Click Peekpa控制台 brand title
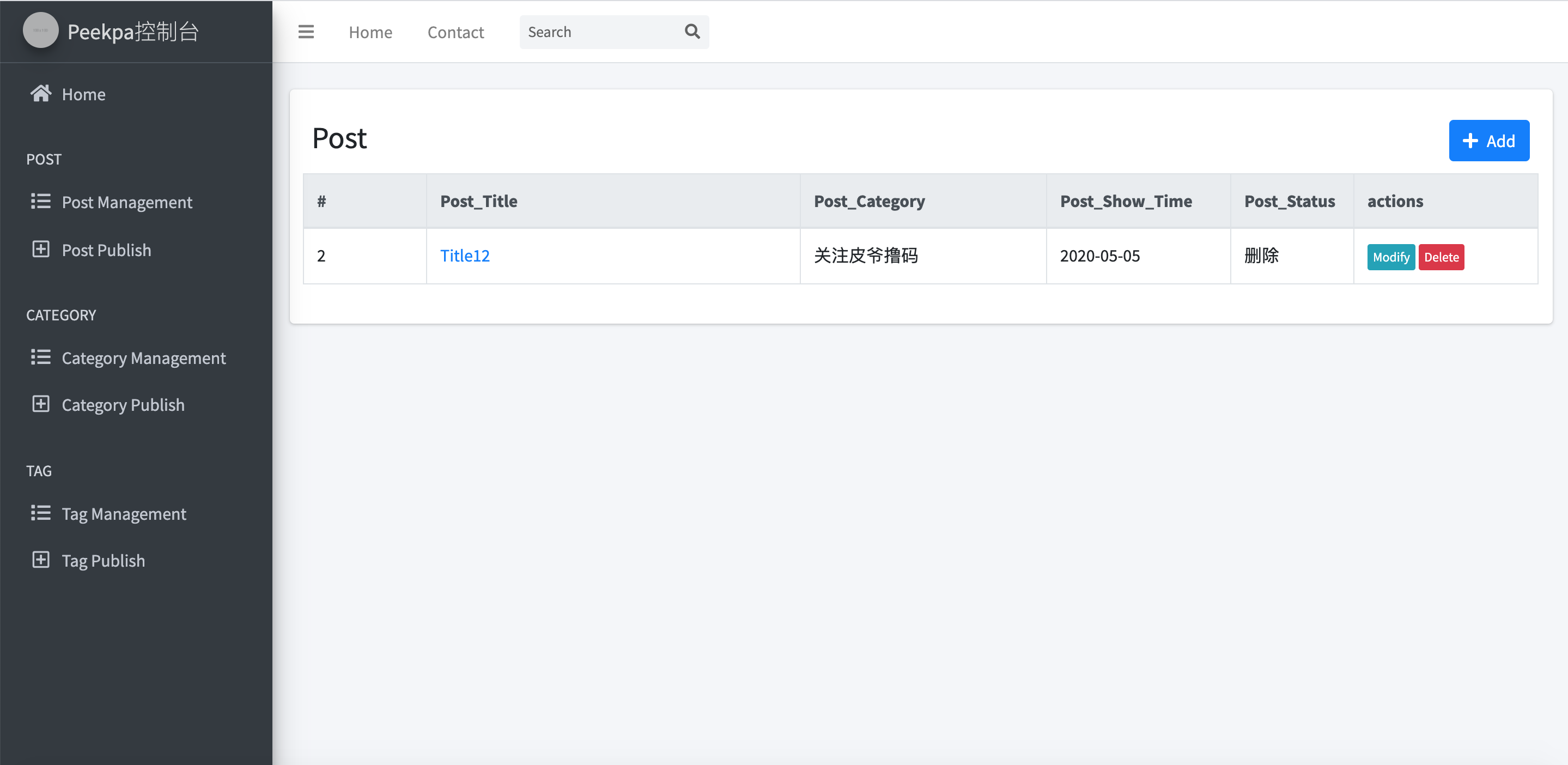 133,32
